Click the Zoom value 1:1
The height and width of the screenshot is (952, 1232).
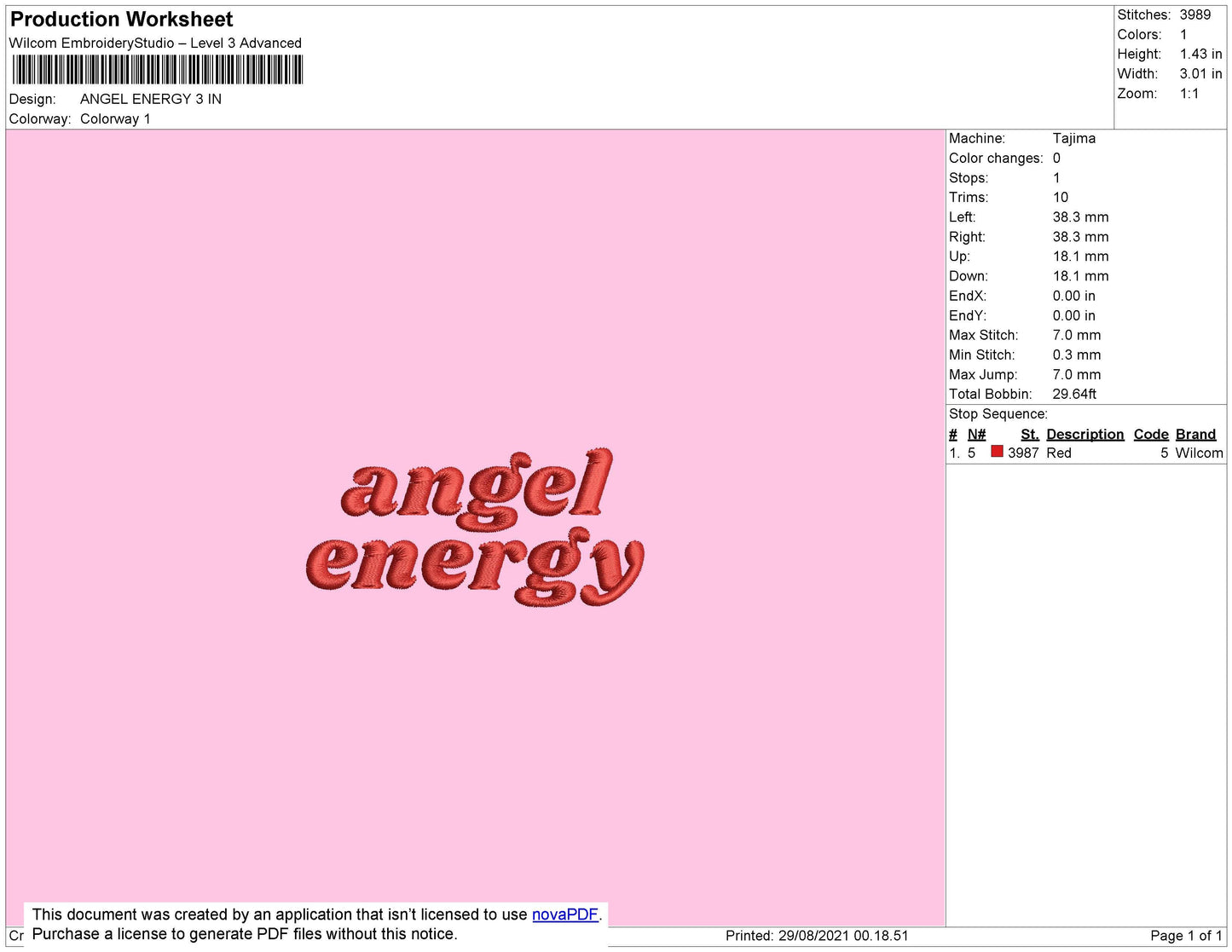(1189, 94)
